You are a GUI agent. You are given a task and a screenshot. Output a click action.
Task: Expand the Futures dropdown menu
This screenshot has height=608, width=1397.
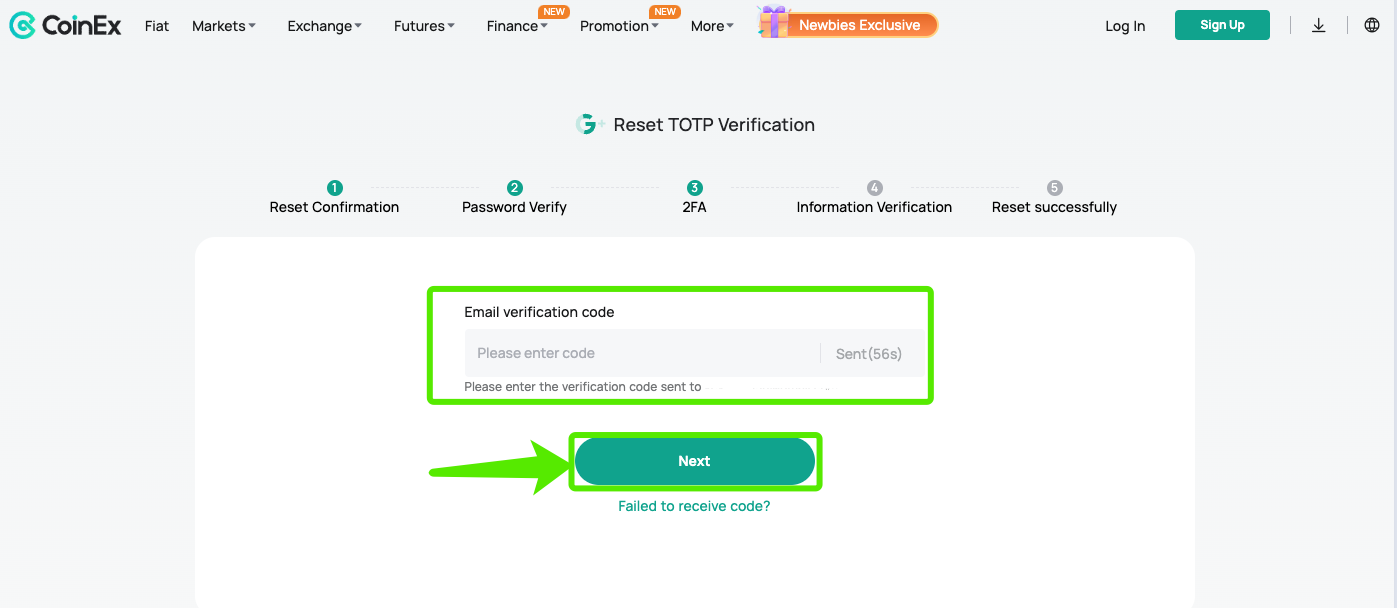click(425, 26)
